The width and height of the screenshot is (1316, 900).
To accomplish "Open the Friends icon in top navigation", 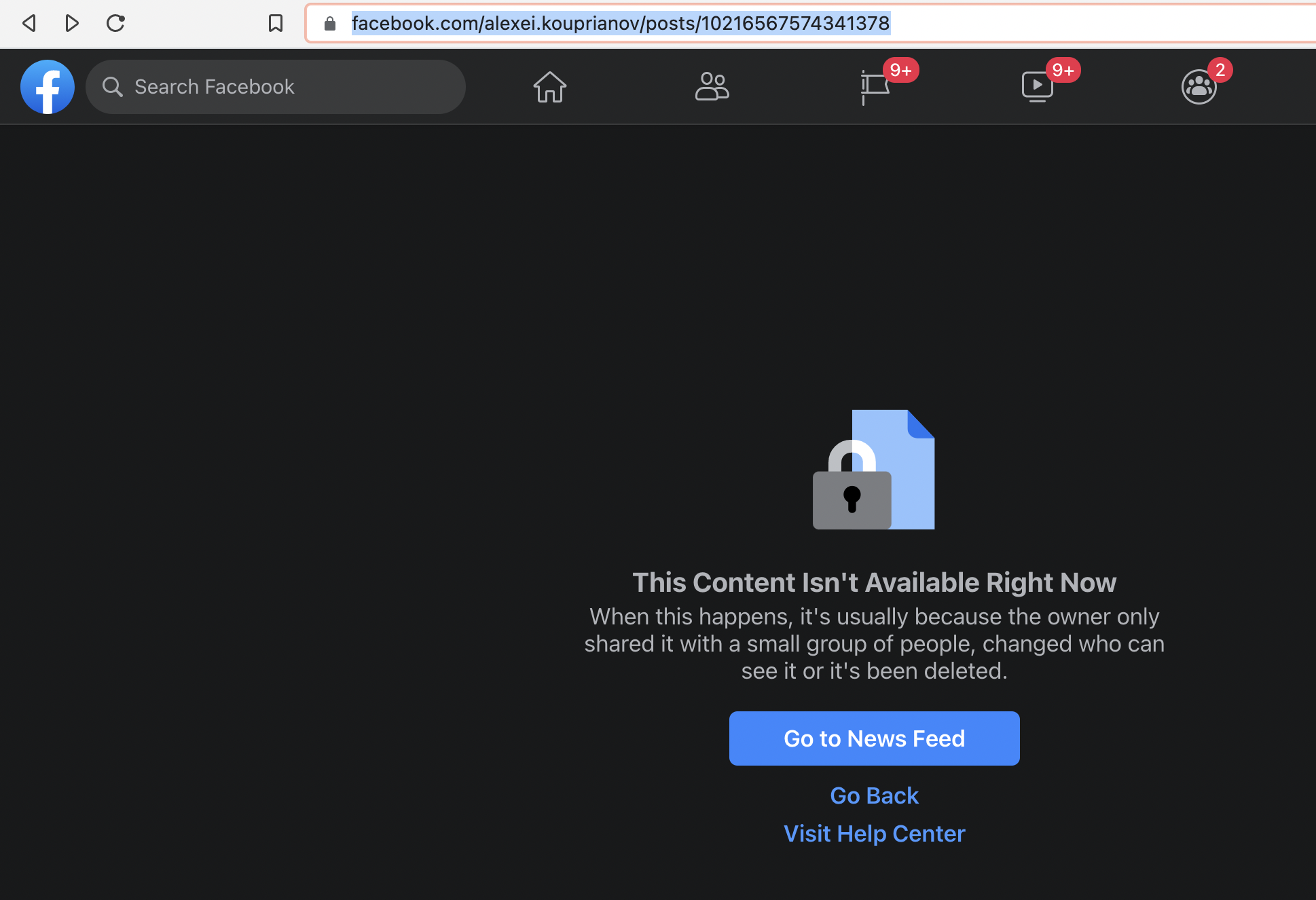I will click(x=712, y=87).
